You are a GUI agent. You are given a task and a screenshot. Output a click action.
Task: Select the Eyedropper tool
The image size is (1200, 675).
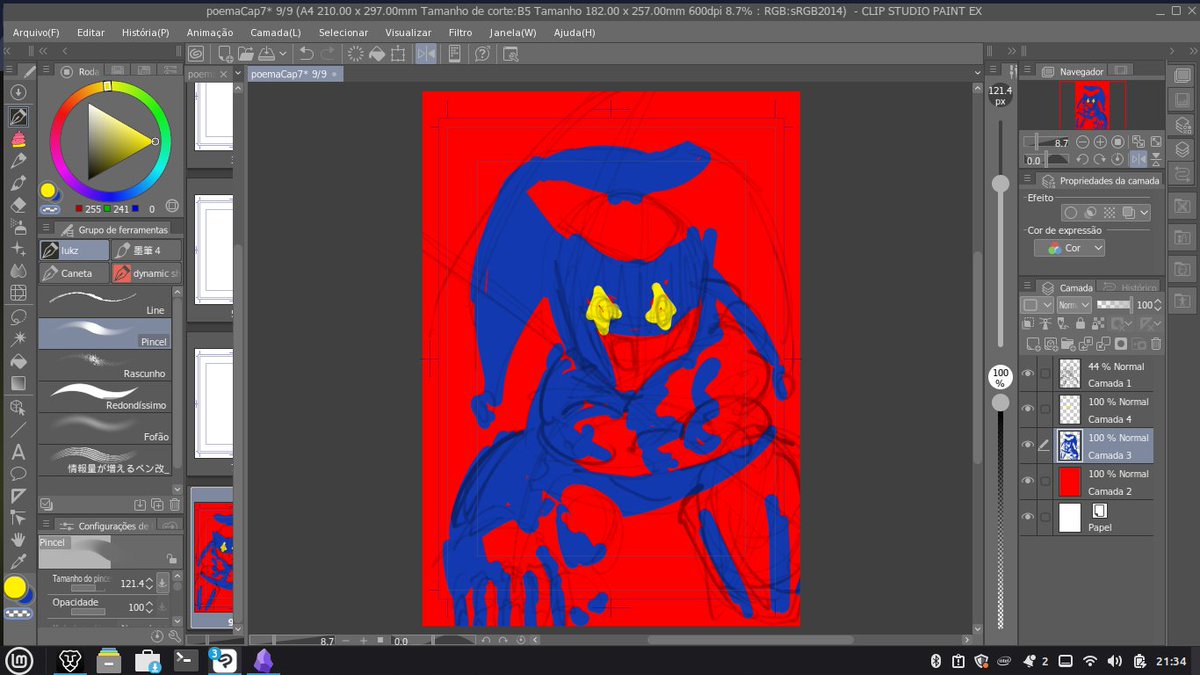[18, 562]
